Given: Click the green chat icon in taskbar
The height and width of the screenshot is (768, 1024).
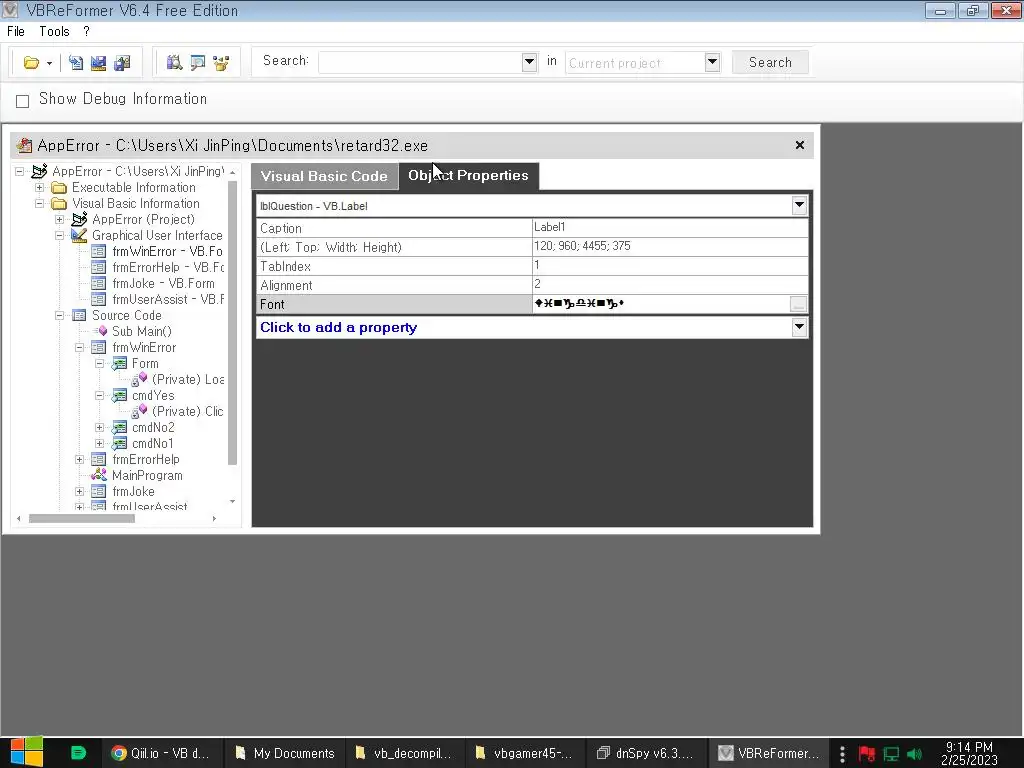Looking at the screenshot, I should pyautogui.click(x=78, y=753).
